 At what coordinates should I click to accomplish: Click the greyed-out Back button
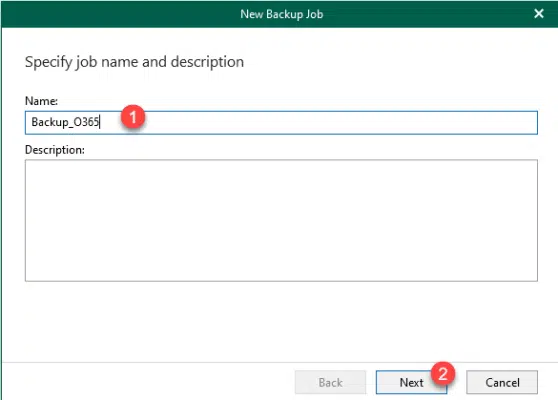[x=330, y=383]
